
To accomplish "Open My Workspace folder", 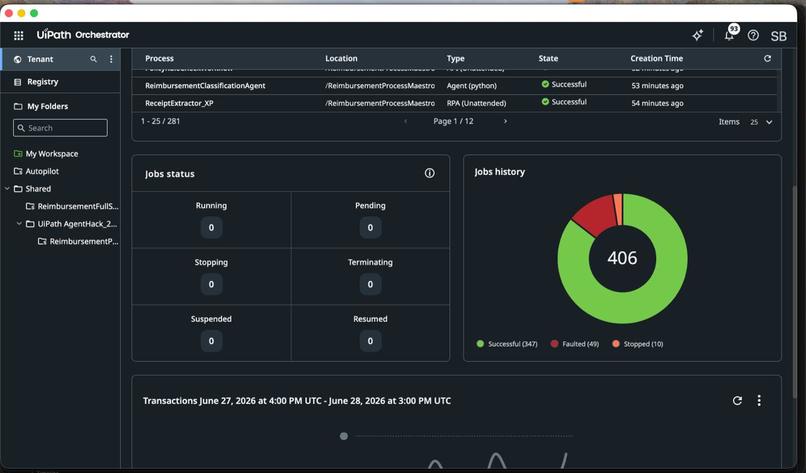I will pos(51,154).
